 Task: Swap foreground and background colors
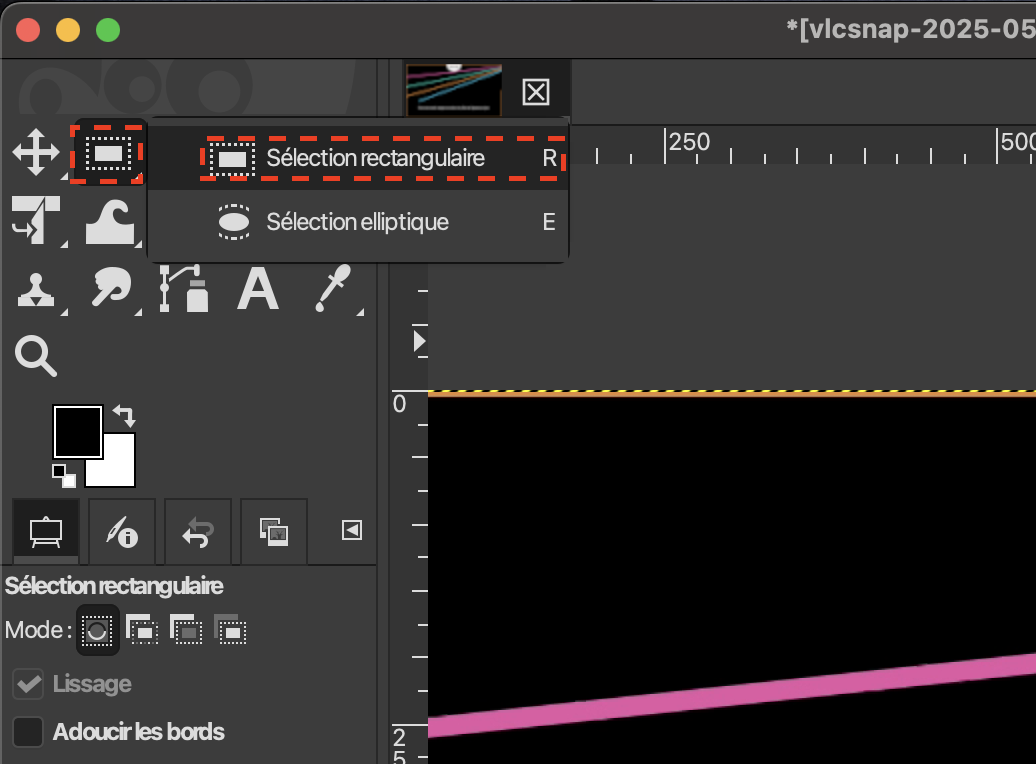coord(124,415)
